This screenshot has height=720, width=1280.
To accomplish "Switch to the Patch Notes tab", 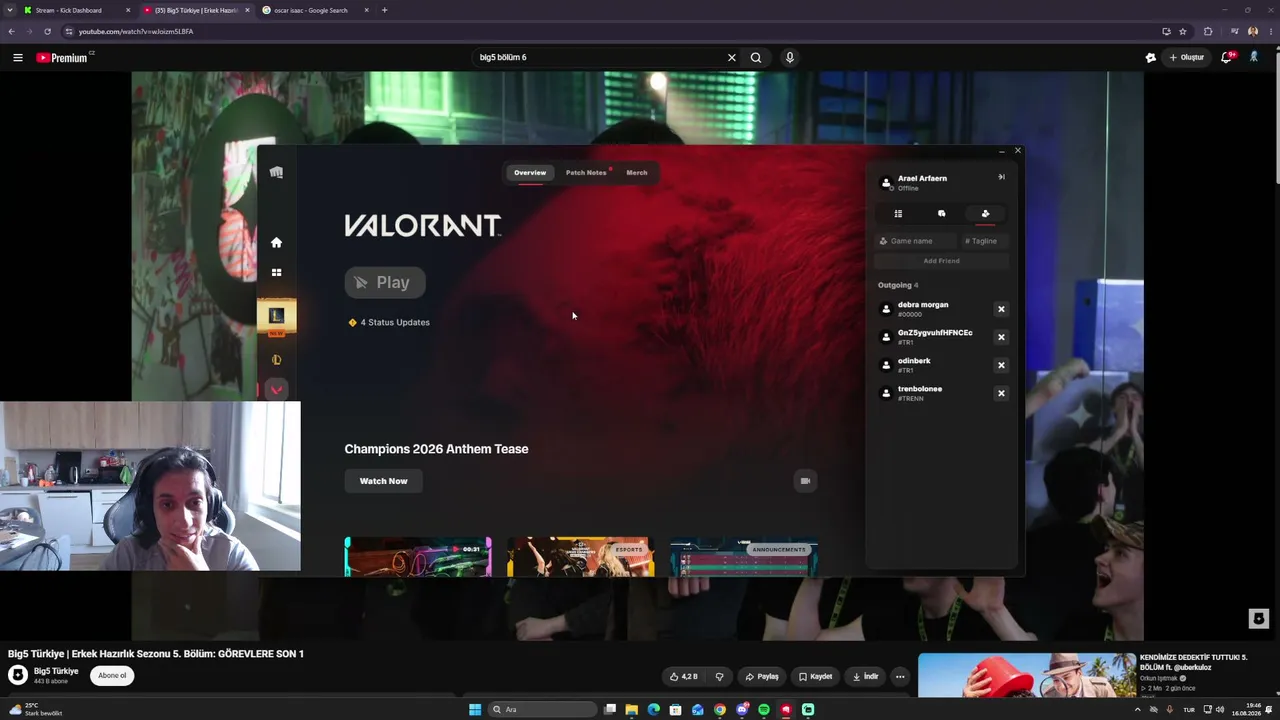I will 586,173.
